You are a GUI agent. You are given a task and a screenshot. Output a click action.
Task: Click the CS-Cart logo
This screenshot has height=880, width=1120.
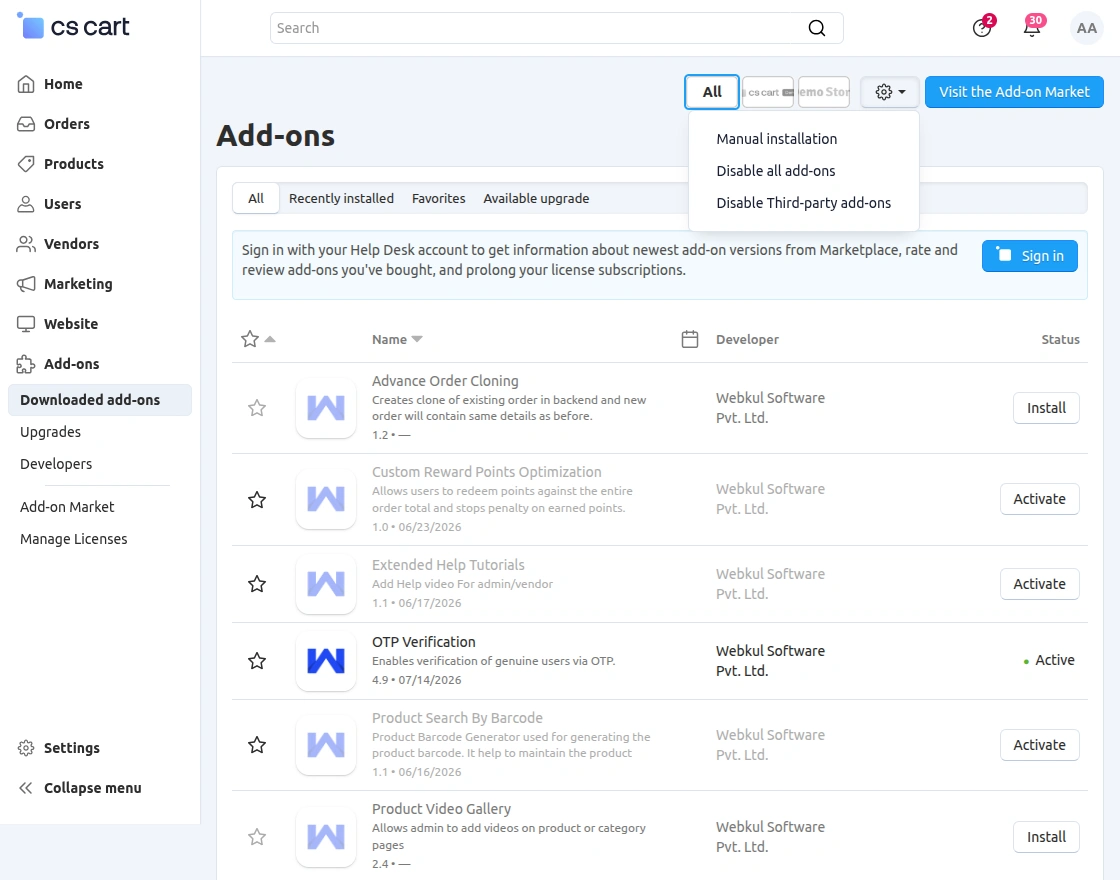[x=72, y=26]
